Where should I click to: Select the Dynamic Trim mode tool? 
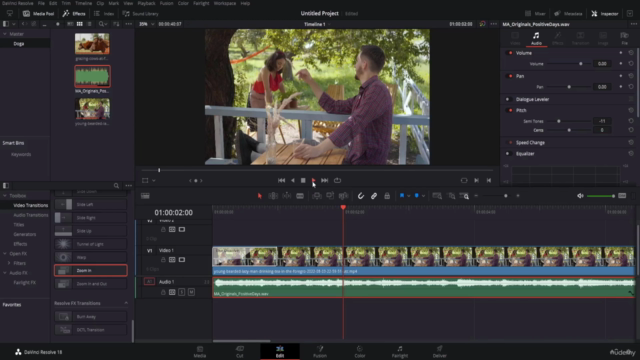(287, 196)
